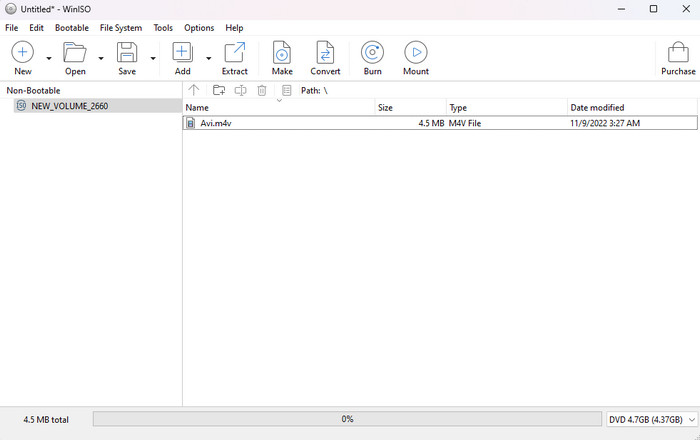This screenshot has height=440, width=700.
Task: Open the File menu
Action: pos(12,28)
